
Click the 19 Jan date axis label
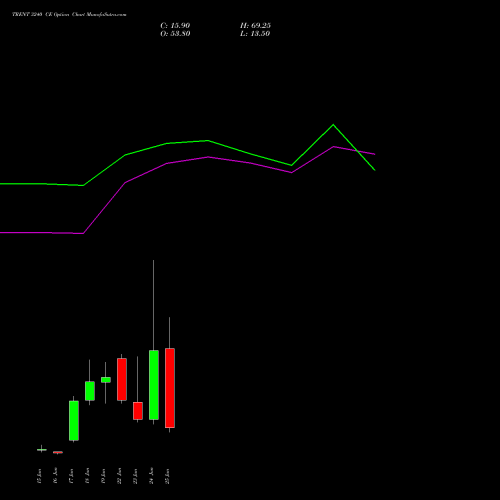pos(103,476)
